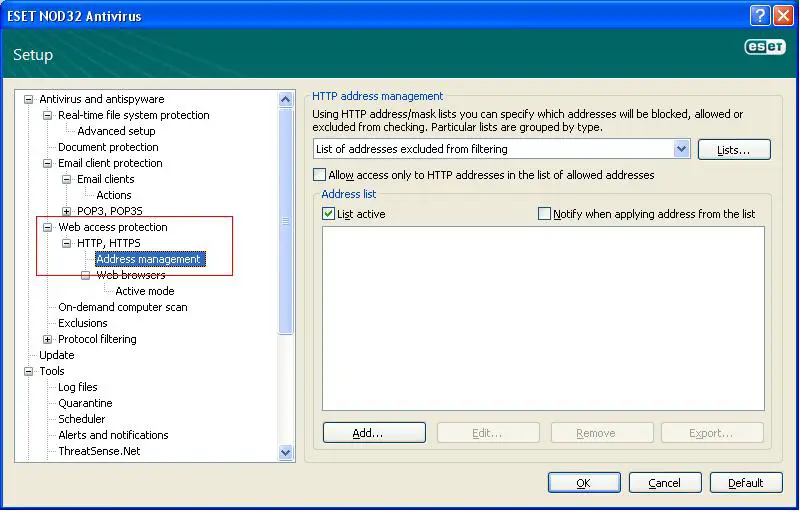Collapse Real-time file system protection node
The width and height of the screenshot is (800, 513).
point(47,115)
